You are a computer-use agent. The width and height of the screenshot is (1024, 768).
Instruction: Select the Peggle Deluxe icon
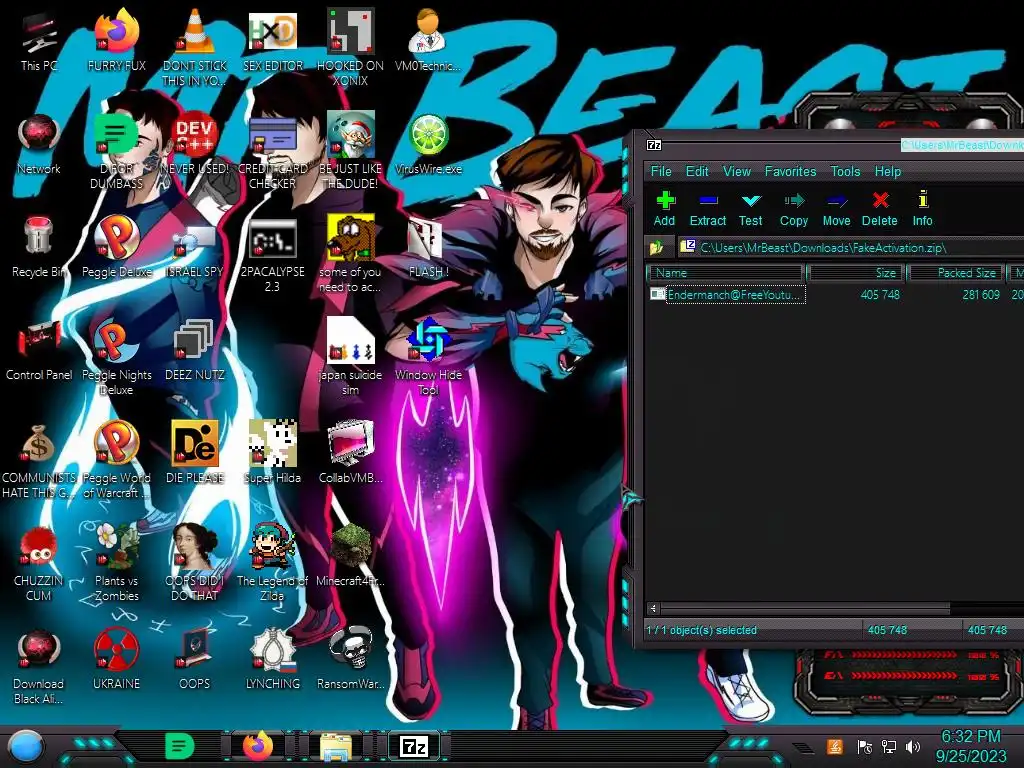(117, 247)
